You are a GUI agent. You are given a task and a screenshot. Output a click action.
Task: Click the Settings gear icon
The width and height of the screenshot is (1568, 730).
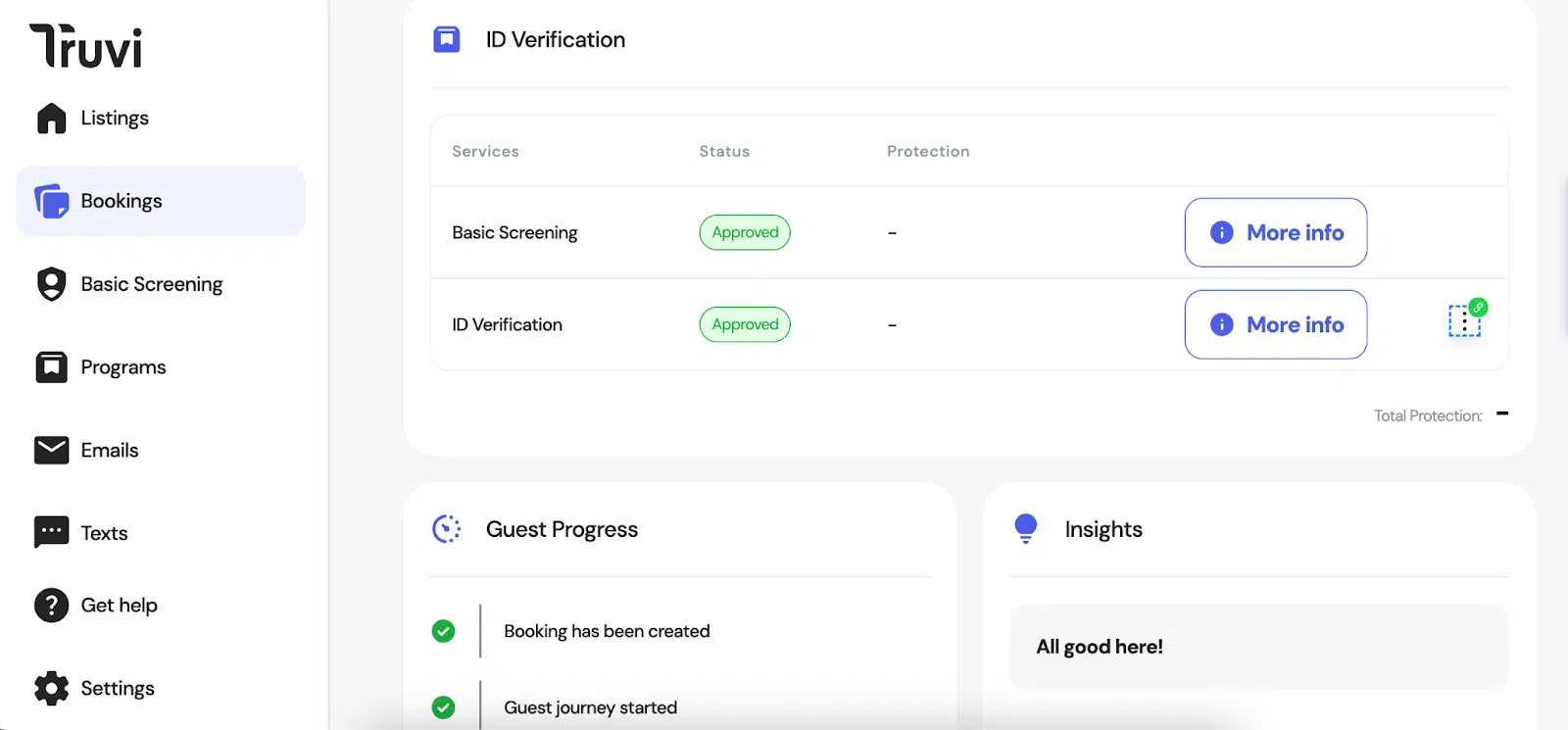pyautogui.click(x=51, y=688)
